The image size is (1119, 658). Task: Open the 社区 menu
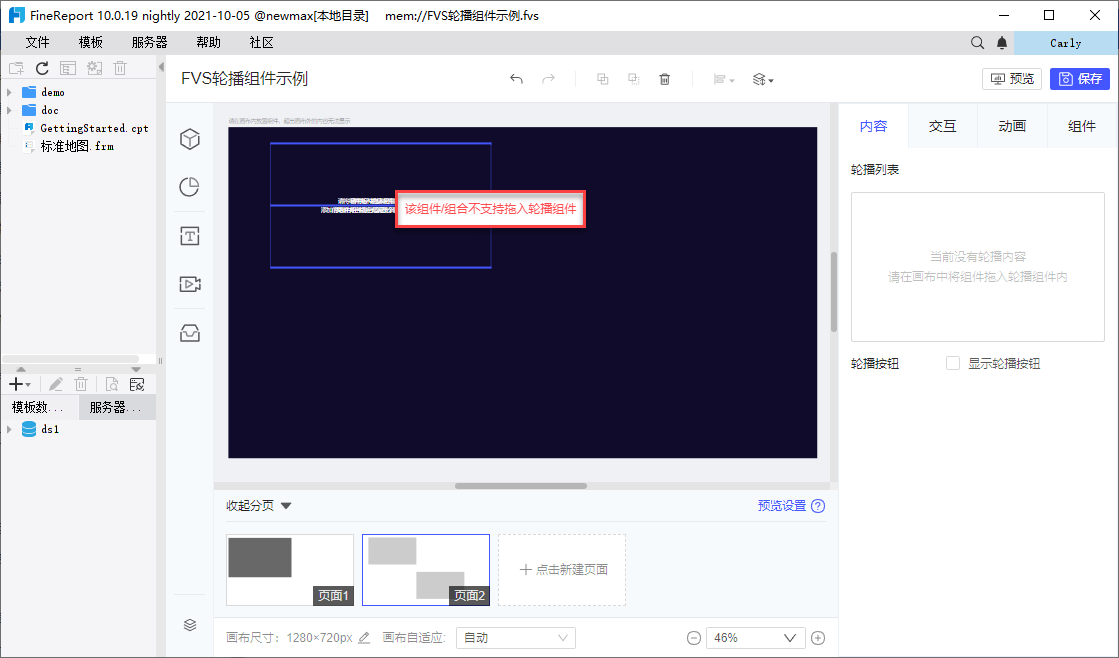point(261,43)
